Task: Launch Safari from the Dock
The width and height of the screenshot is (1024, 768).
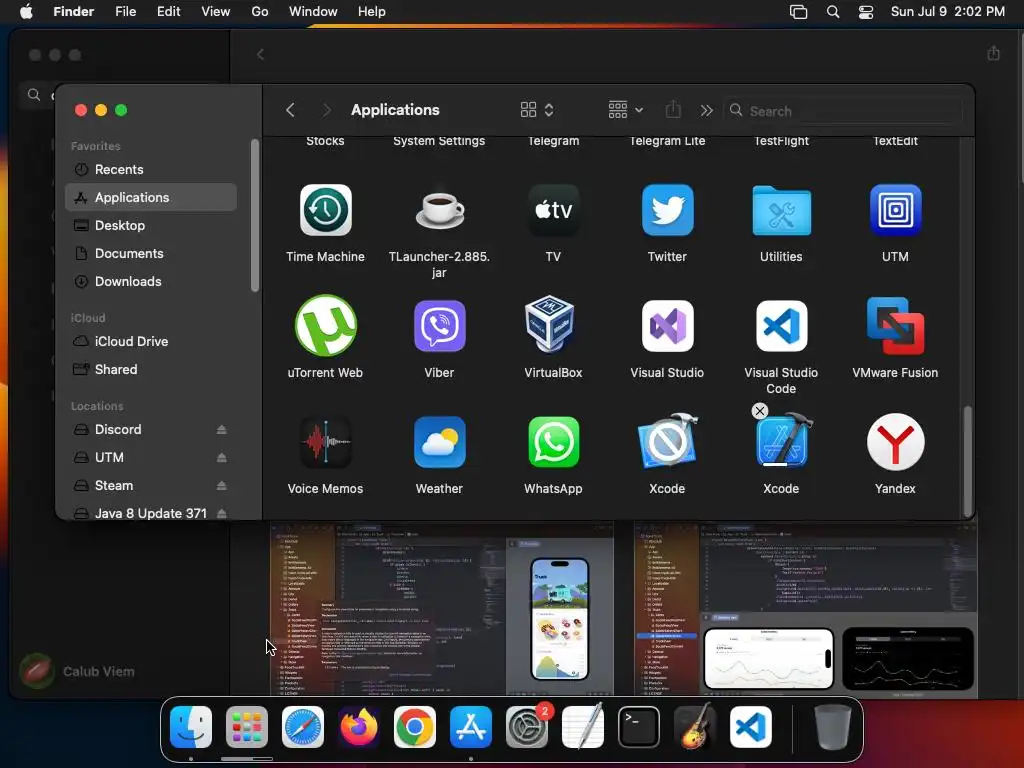Action: click(x=303, y=726)
